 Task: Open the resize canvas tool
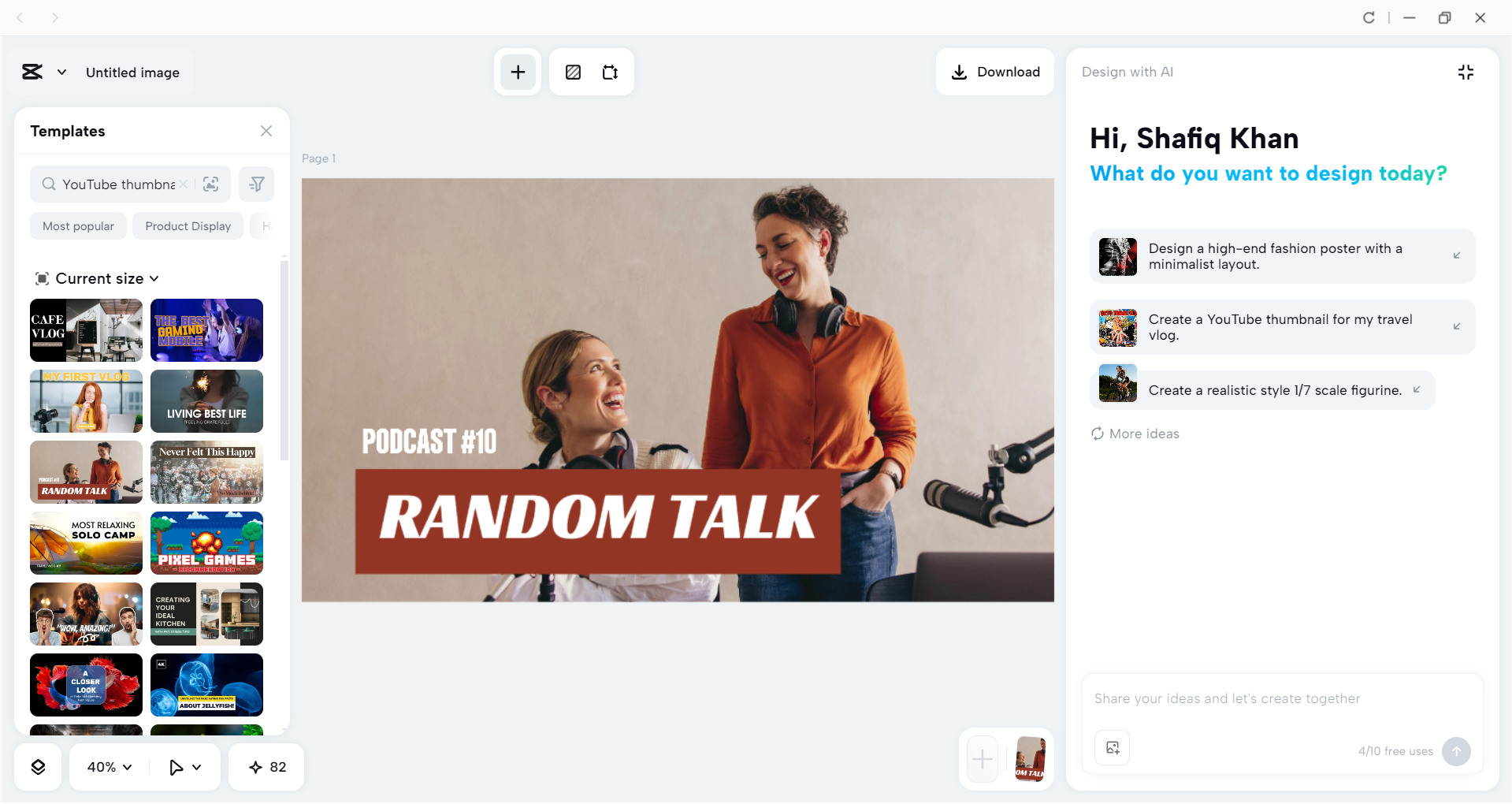click(x=610, y=72)
